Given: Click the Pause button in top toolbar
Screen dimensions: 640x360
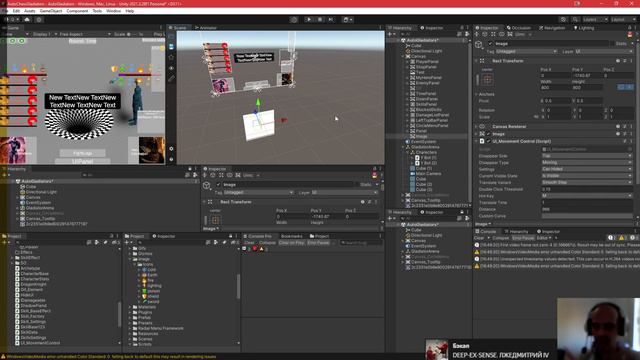Looking at the screenshot, I should point(320,19).
